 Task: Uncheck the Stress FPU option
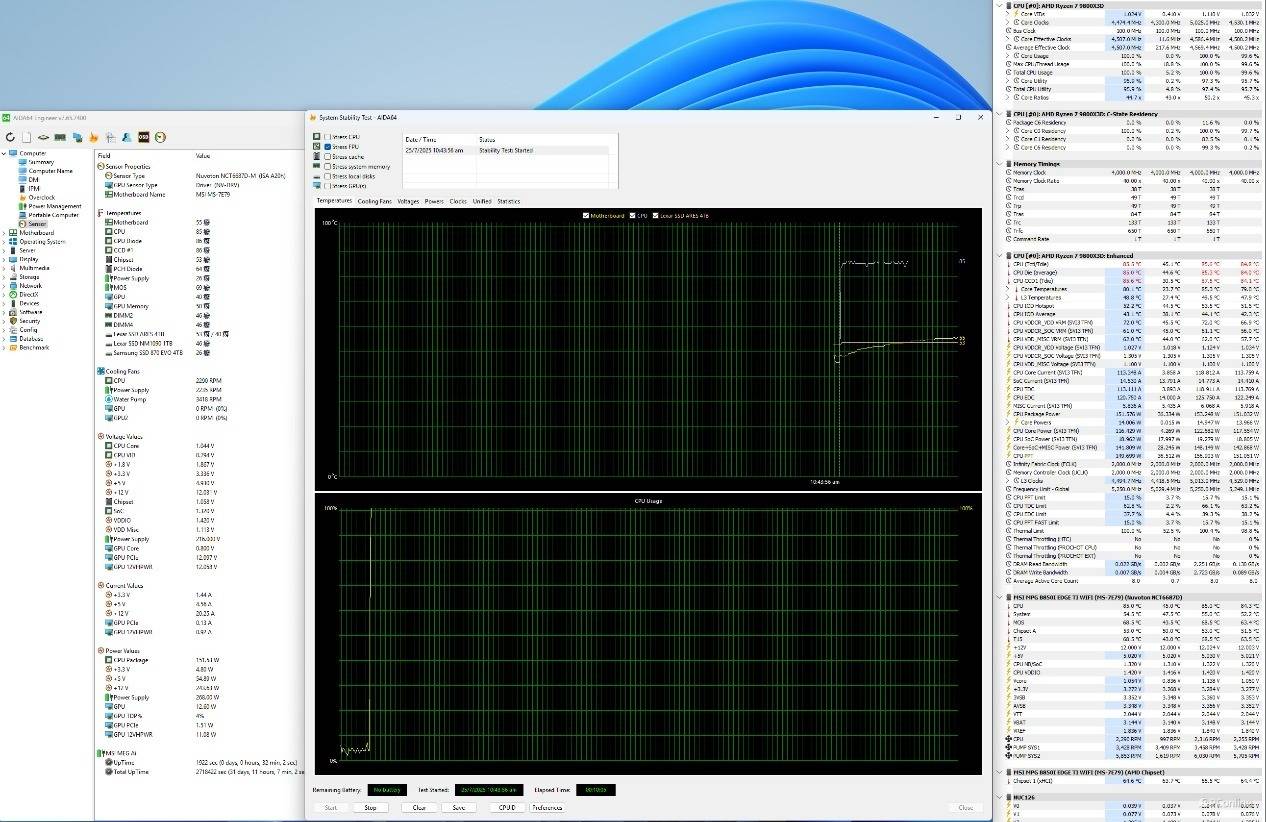click(326, 147)
